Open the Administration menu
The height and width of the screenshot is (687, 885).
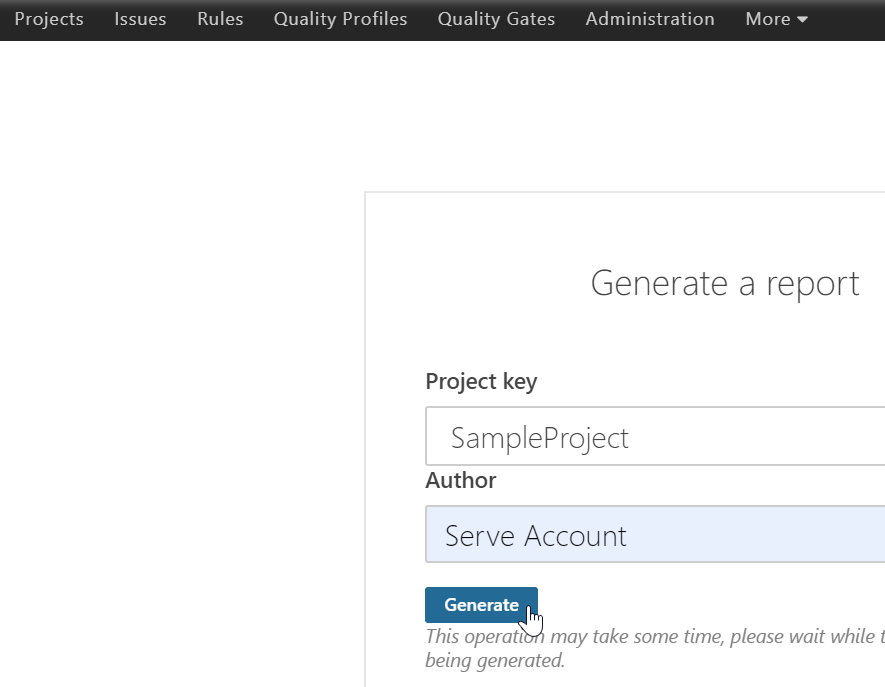pyautogui.click(x=650, y=19)
